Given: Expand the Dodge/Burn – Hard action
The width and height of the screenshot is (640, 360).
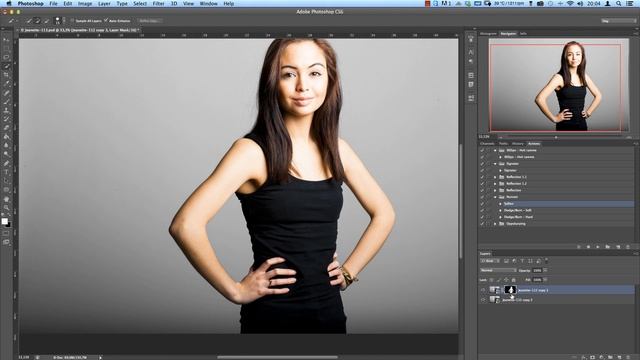Looking at the screenshot, I should [500, 217].
